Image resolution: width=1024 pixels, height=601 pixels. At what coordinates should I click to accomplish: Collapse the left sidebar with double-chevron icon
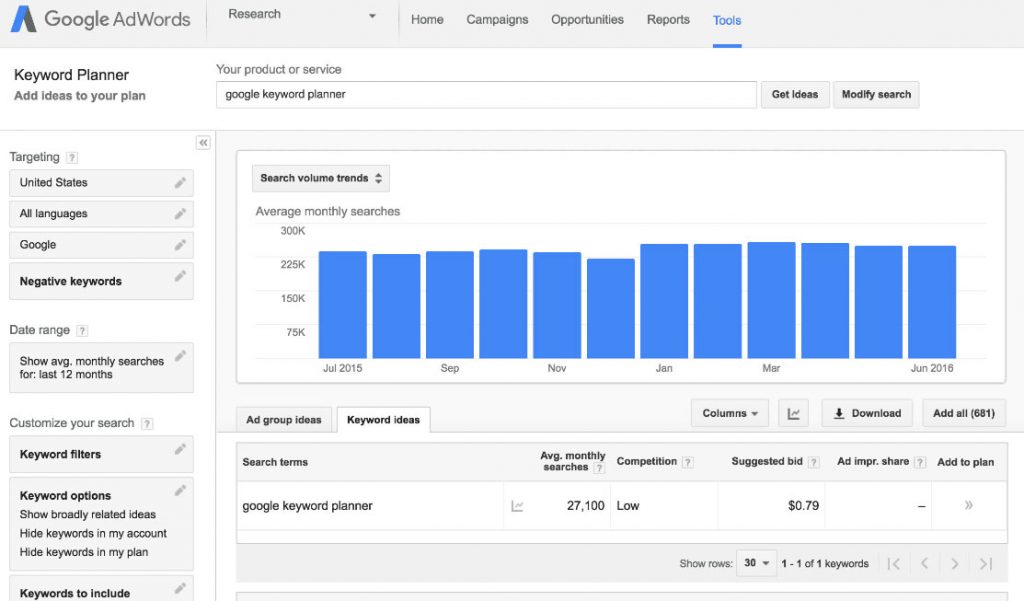203,142
